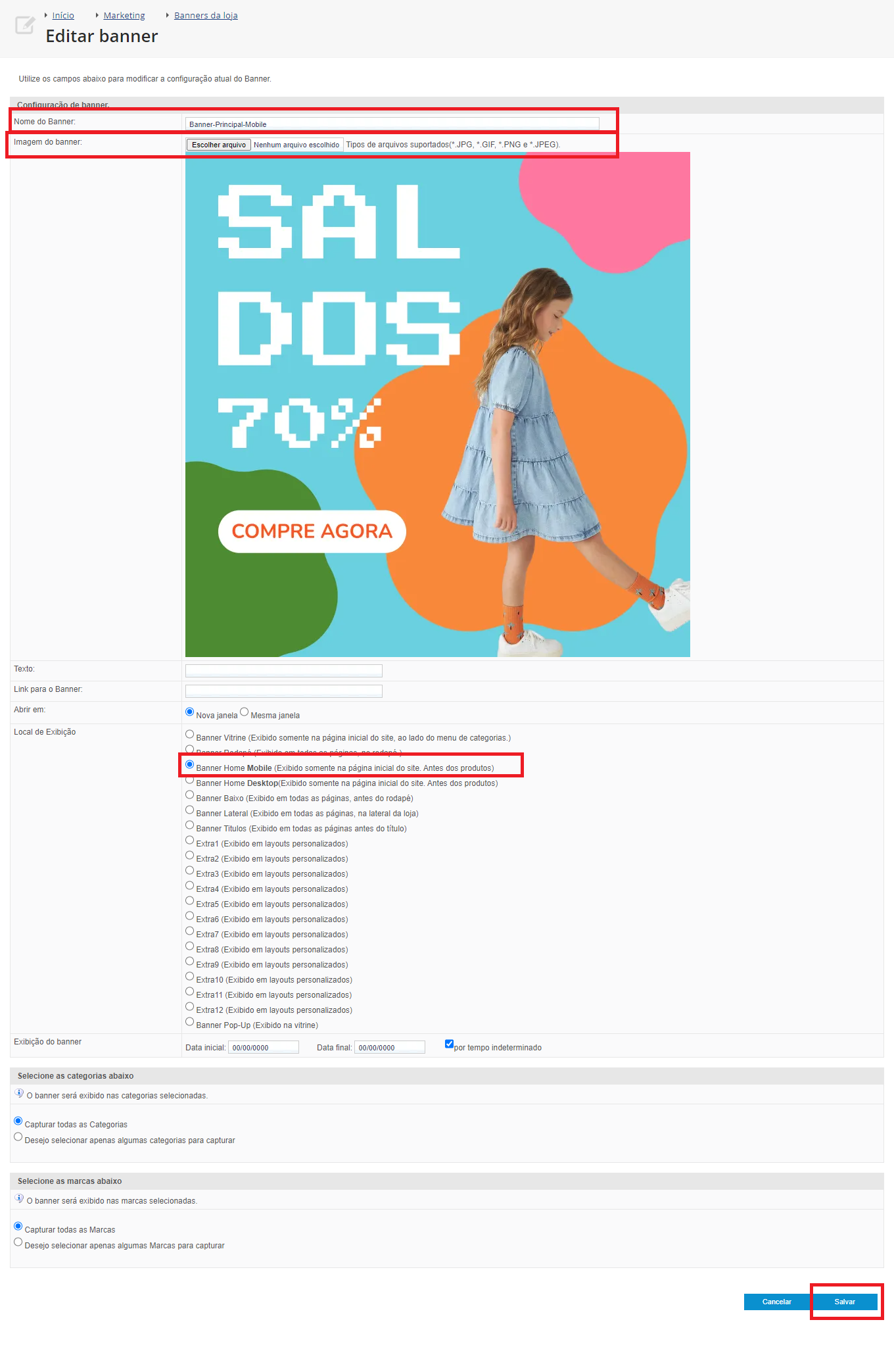The image size is (894, 1372).
Task: Select only some Marcas to capture
Action: [x=18, y=1242]
